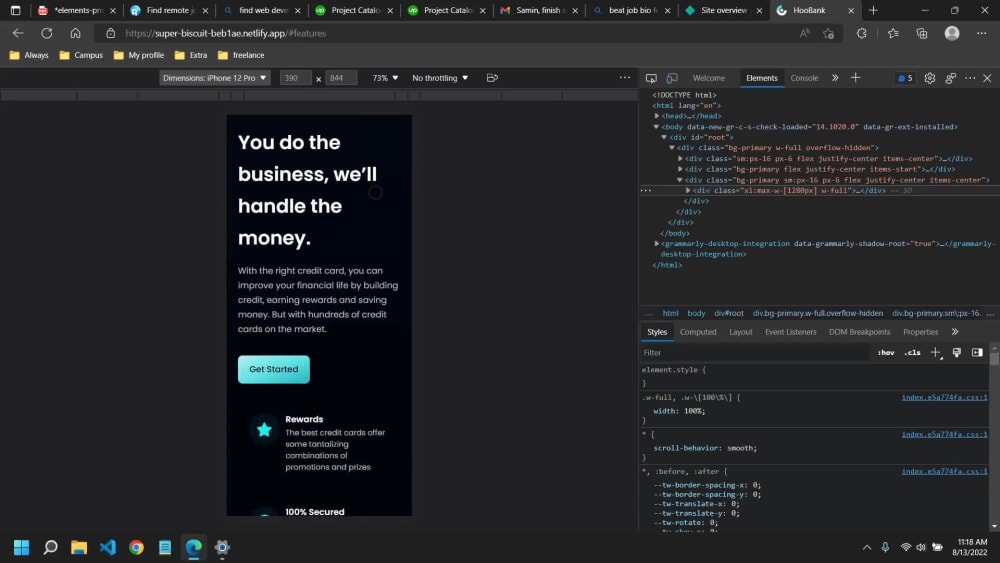Customize and control DevTools menu
The width and height of the screenshot is (1000, 563).
click(970, 78)
